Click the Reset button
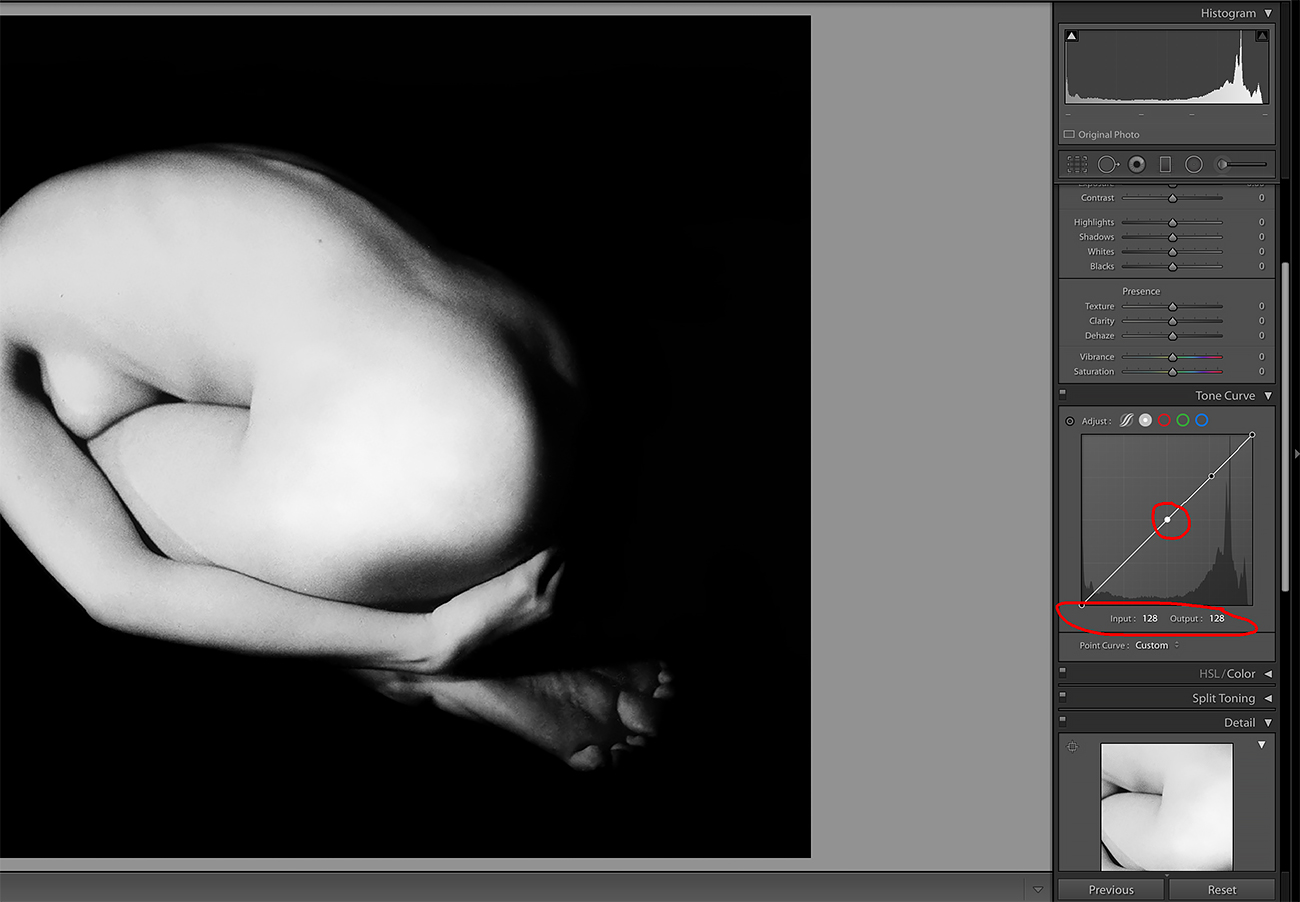The height and width of the screenshot is (902, 1300). click(1221, 890)
